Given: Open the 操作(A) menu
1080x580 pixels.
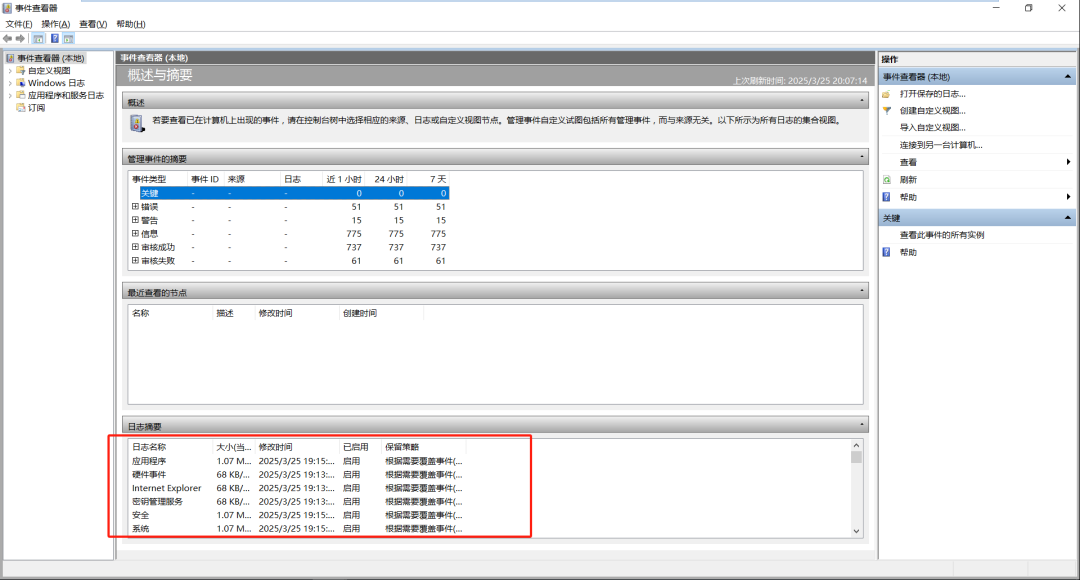Looking at the screenshot, I should [x=55, y=24].
